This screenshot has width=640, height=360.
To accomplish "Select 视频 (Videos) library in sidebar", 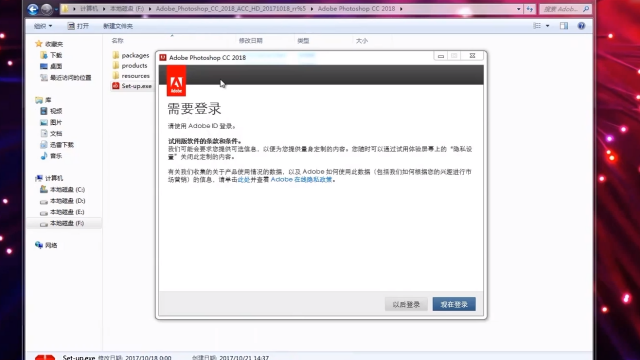I will pos(51,111).
